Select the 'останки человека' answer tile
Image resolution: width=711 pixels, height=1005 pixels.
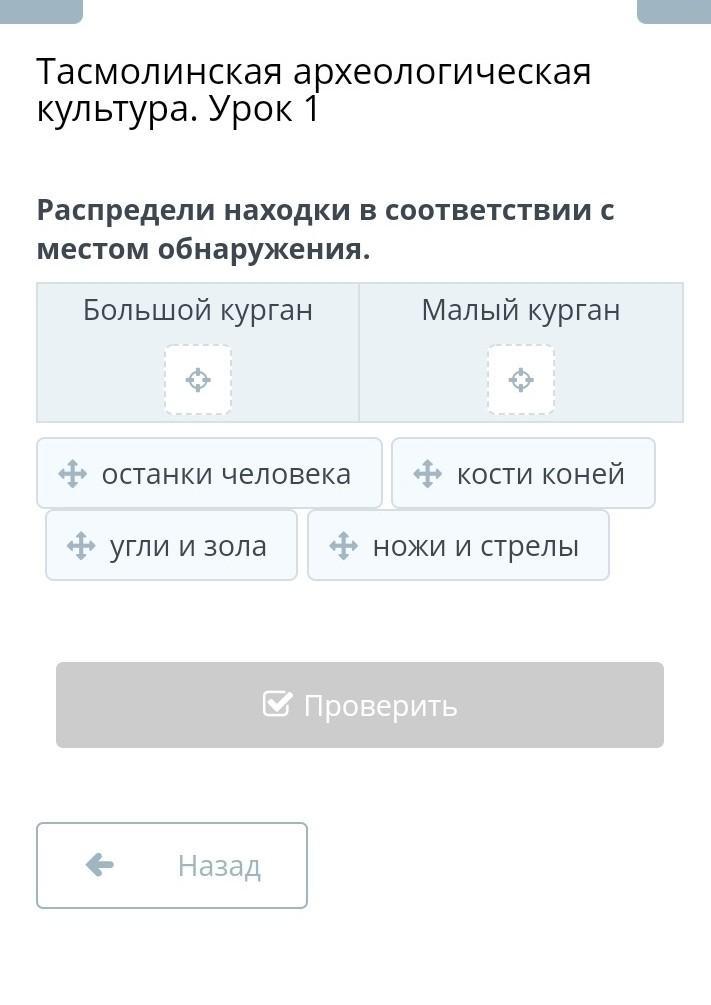click(210, 474)
